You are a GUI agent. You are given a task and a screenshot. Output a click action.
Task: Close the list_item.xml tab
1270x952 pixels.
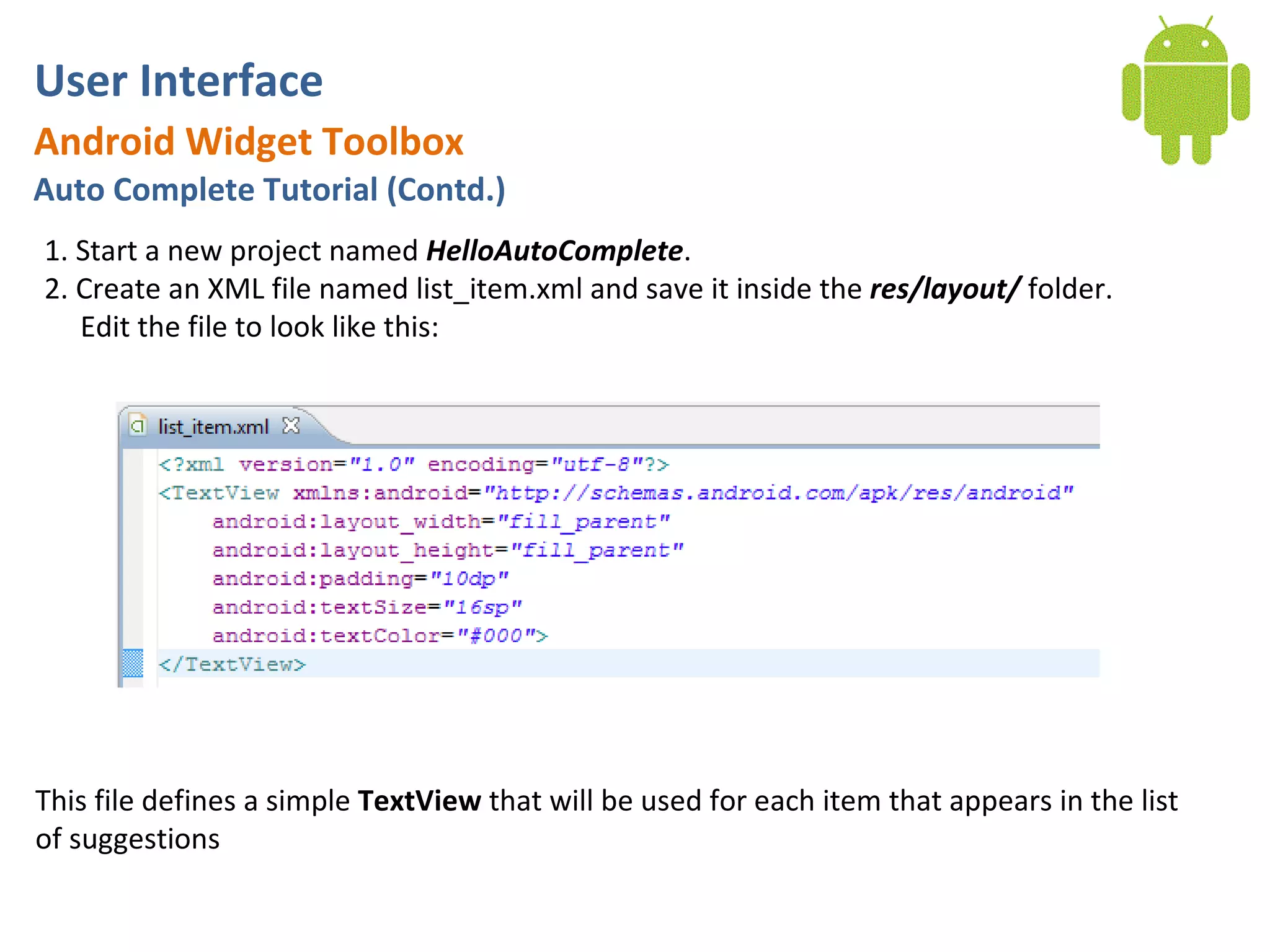pos(291,426)
